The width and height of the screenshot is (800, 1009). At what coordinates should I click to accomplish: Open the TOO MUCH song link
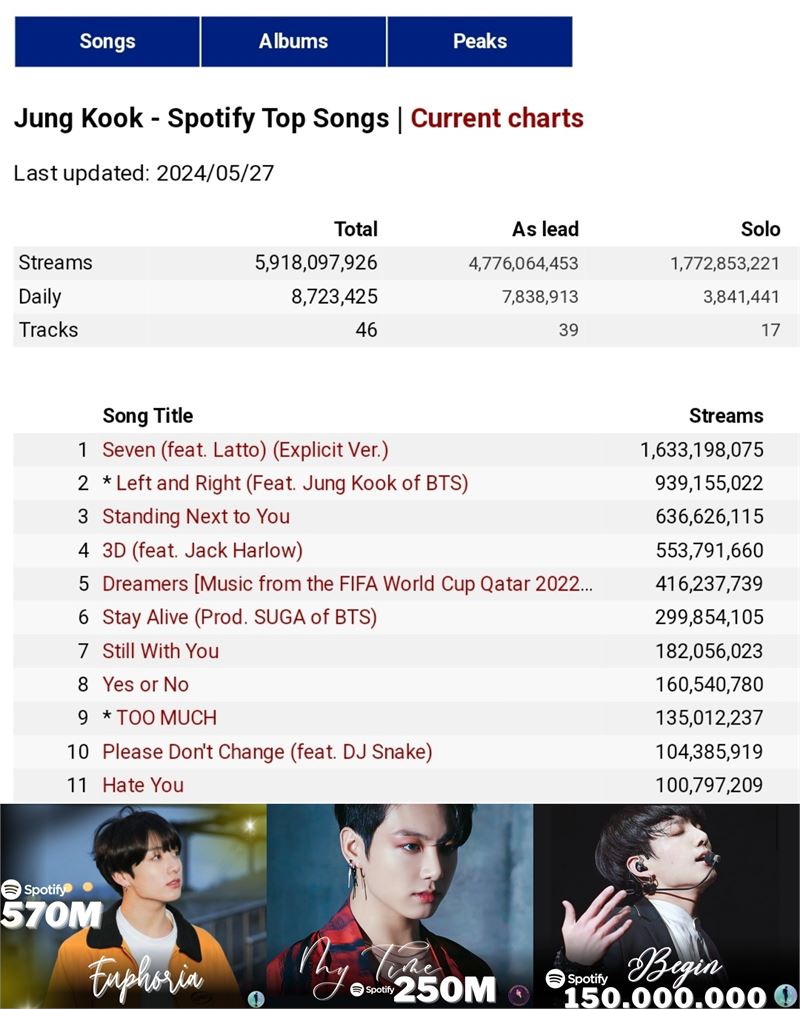(166, 717)
